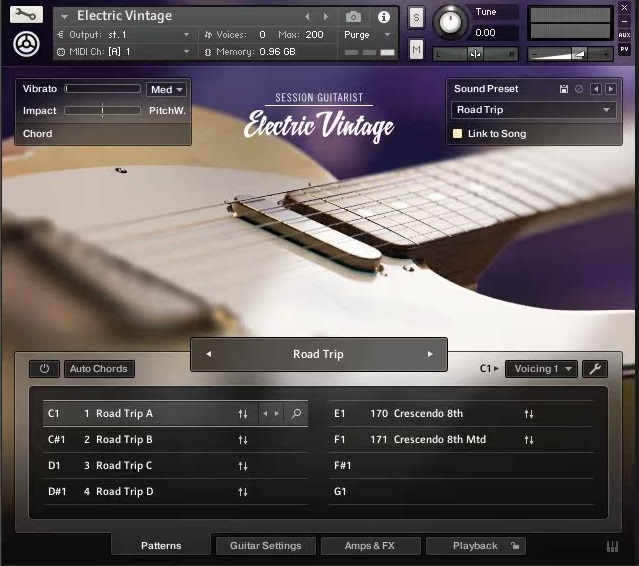This screenshot has height=566, width=639.
Task: Click the magnifier to browse Road Trip A pattern
Action: tap(296, 413)
